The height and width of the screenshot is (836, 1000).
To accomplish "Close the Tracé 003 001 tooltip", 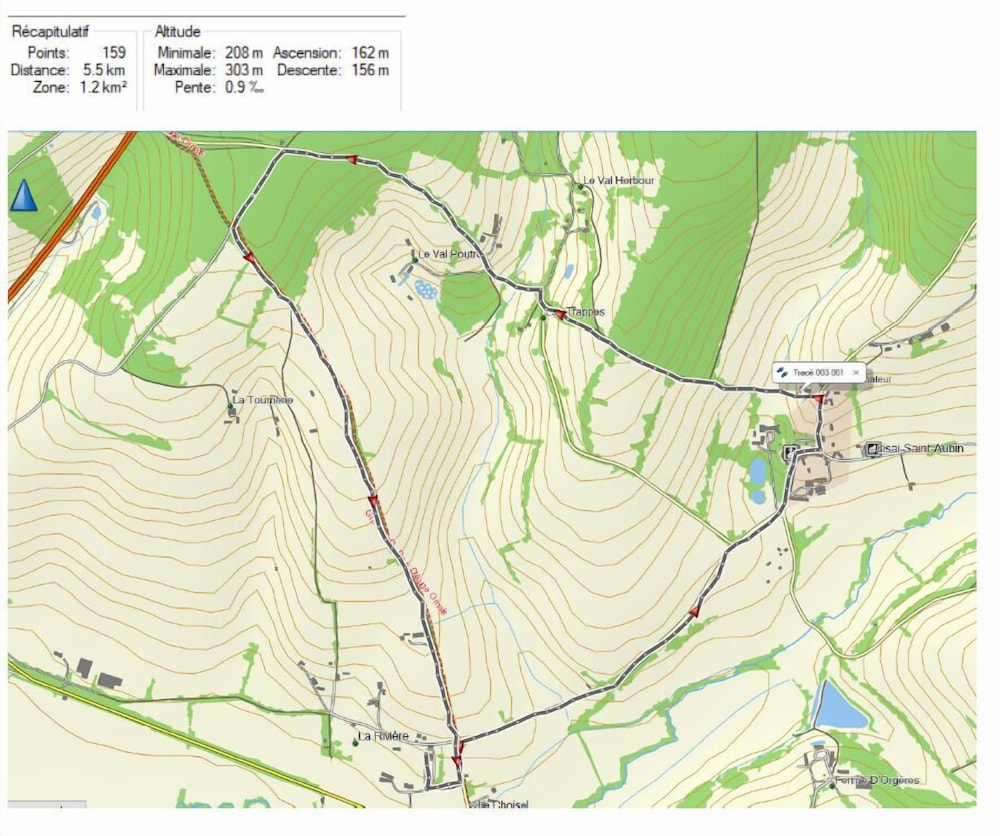I will 856,372.
